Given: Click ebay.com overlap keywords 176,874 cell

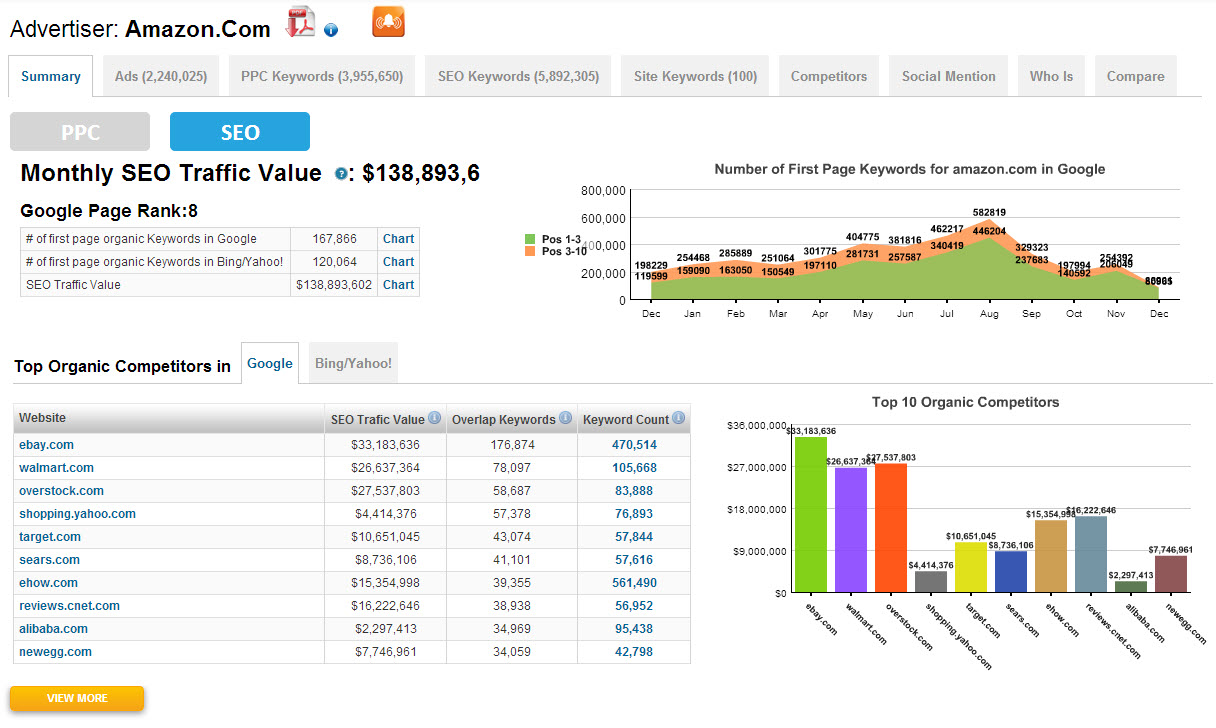Looking at the screenshot, I should point(512,445).
